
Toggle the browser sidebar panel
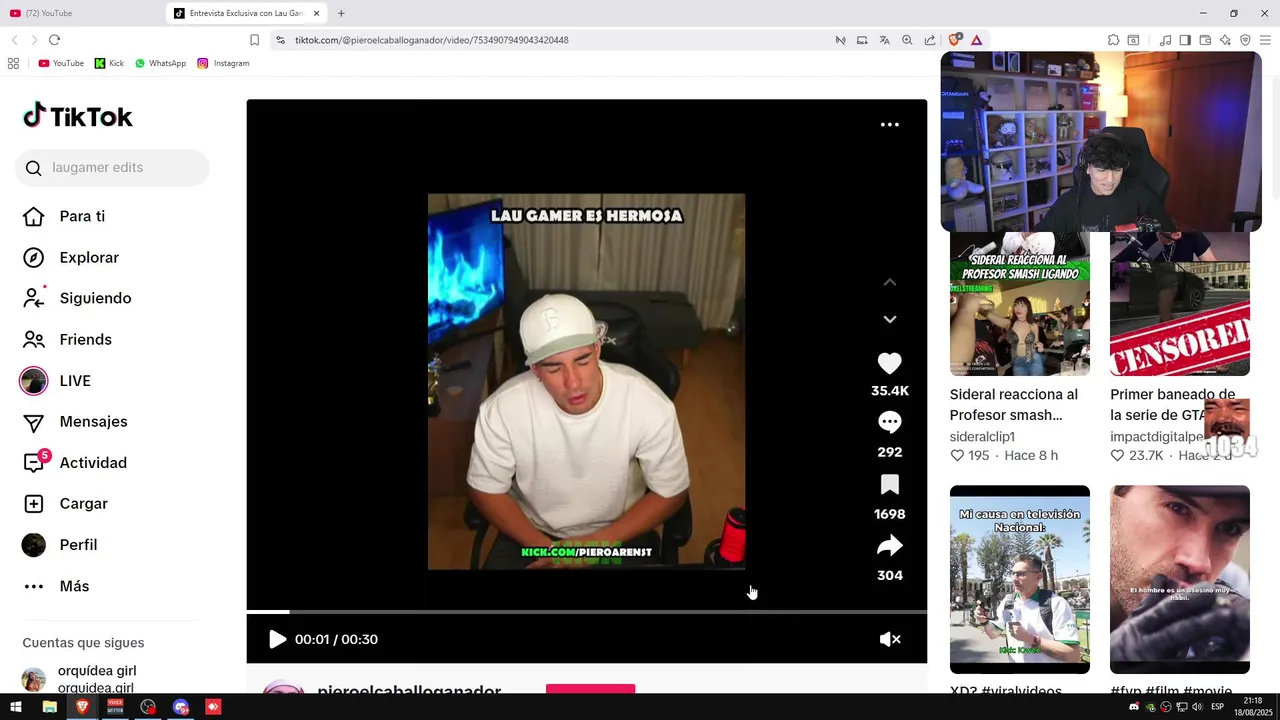click(x=1185, y=40)
